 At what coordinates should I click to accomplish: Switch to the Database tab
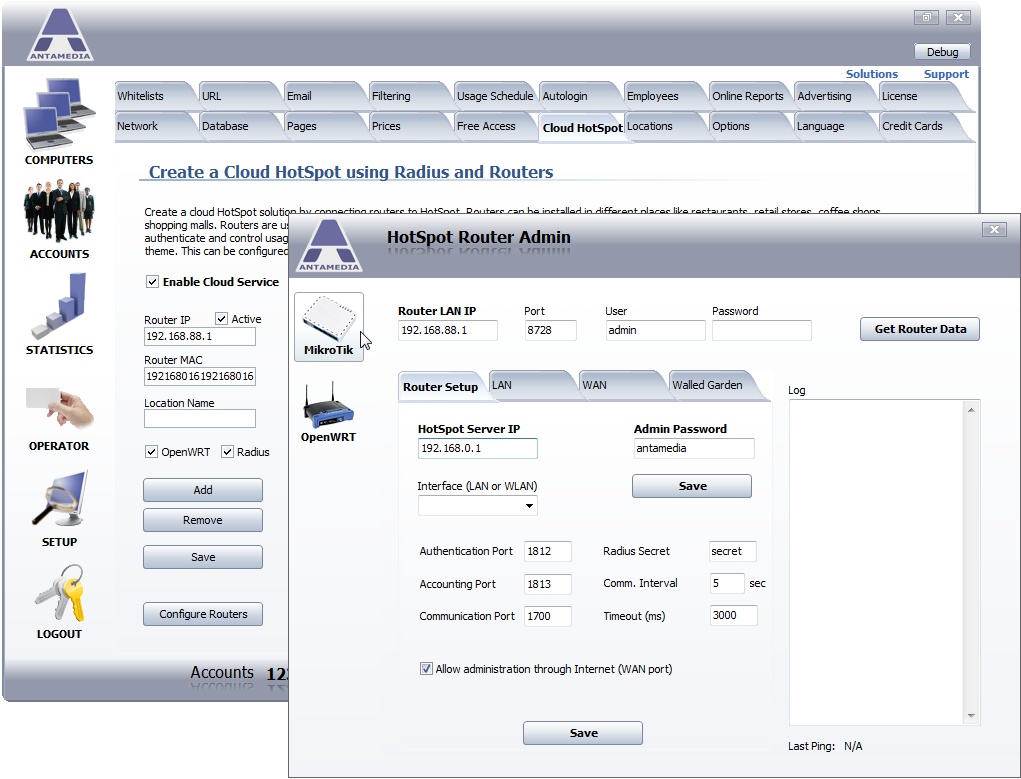[240, 126]
